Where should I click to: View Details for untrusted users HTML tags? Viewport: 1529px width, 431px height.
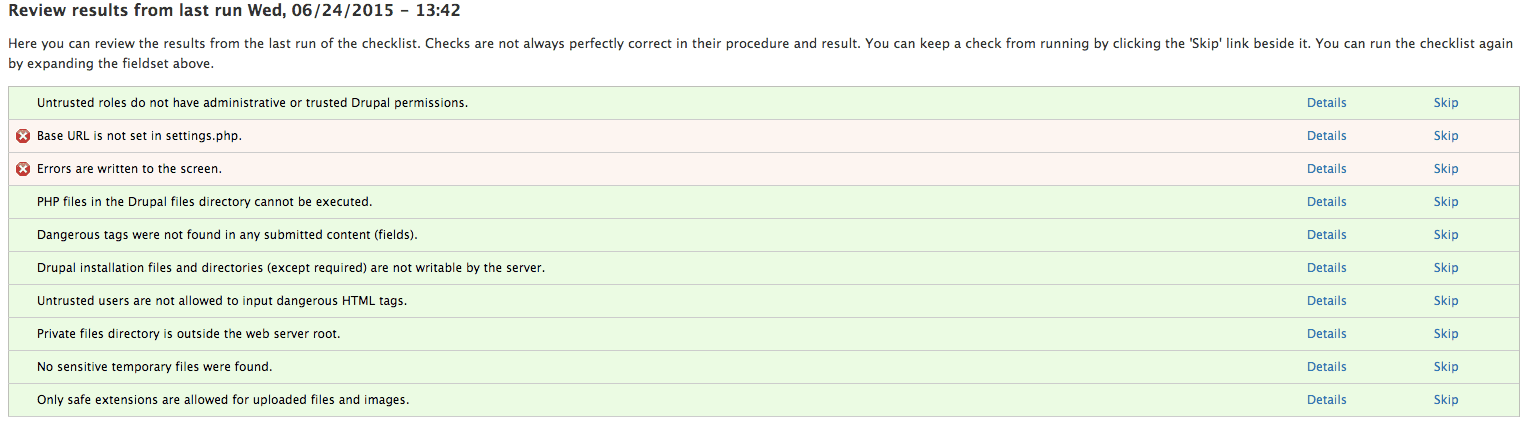[1326, 301]
